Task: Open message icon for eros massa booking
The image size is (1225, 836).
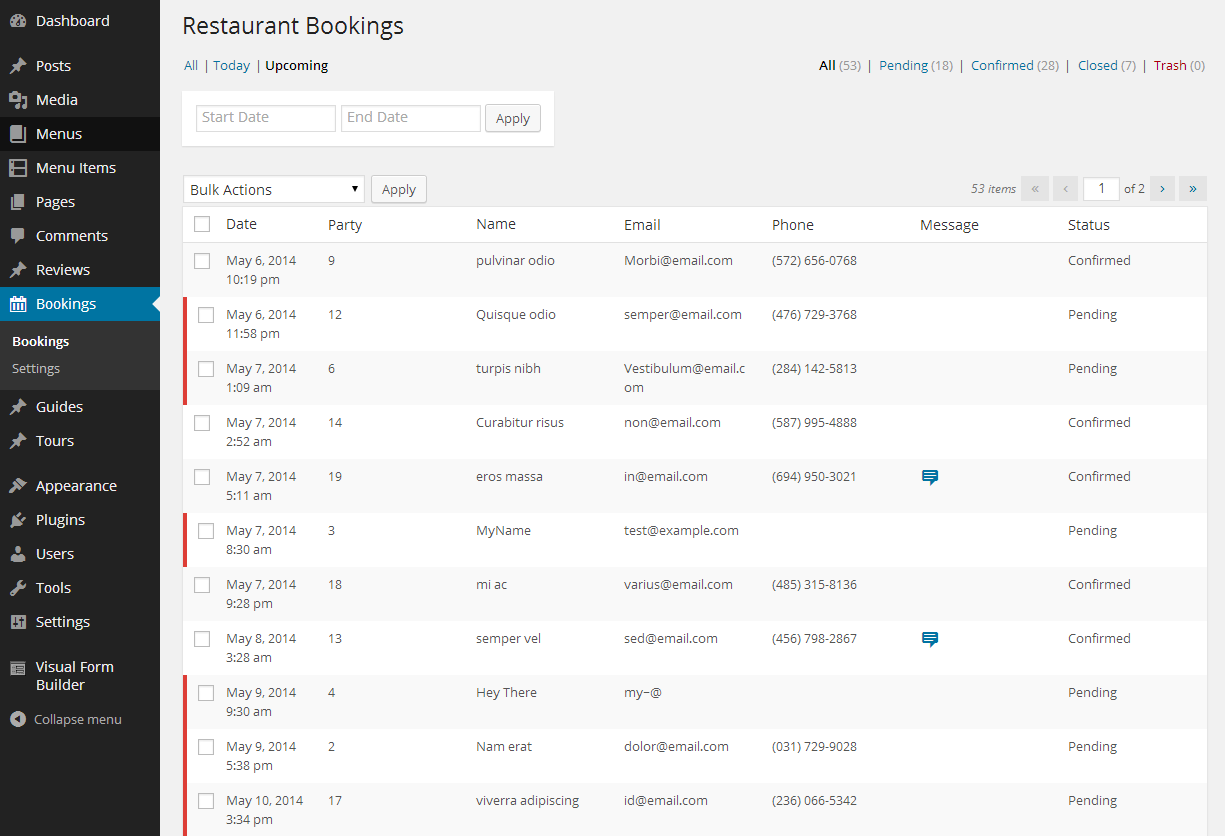Action: click(930, 478)
